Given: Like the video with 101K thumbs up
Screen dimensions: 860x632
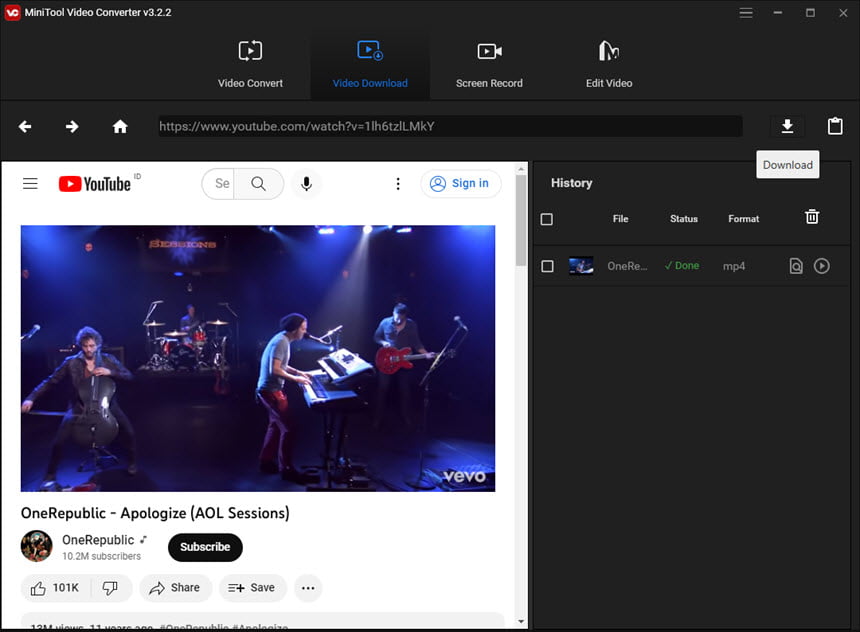Looking at the screenshot, I should (55, 588).
